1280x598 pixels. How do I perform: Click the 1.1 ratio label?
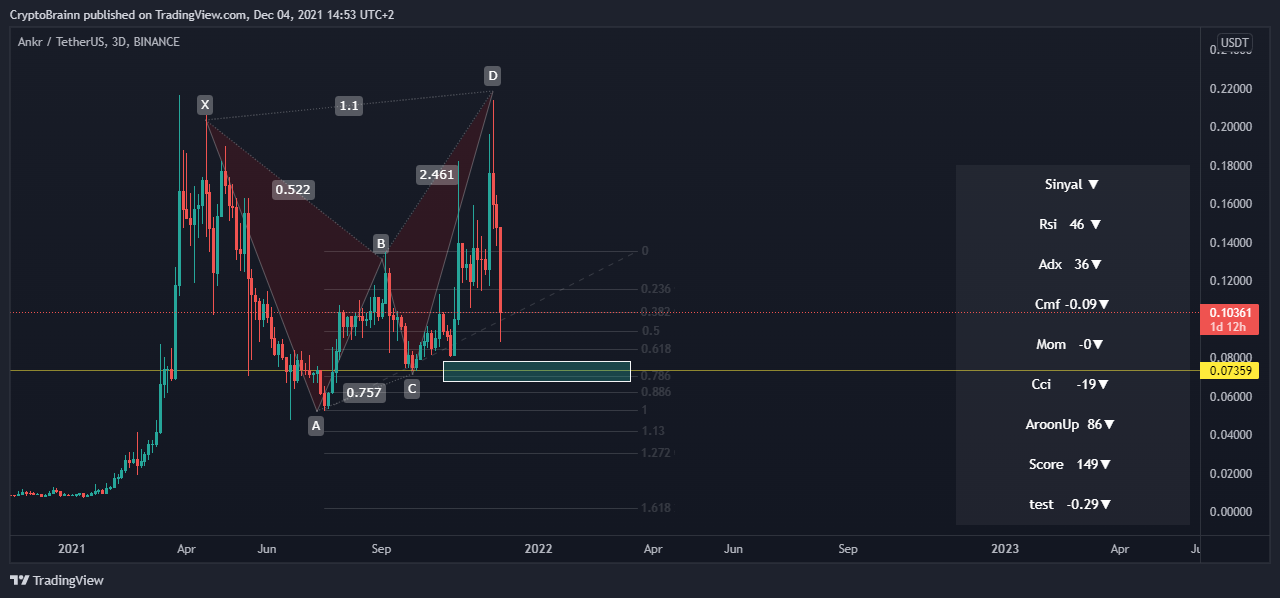coord(348,105)
